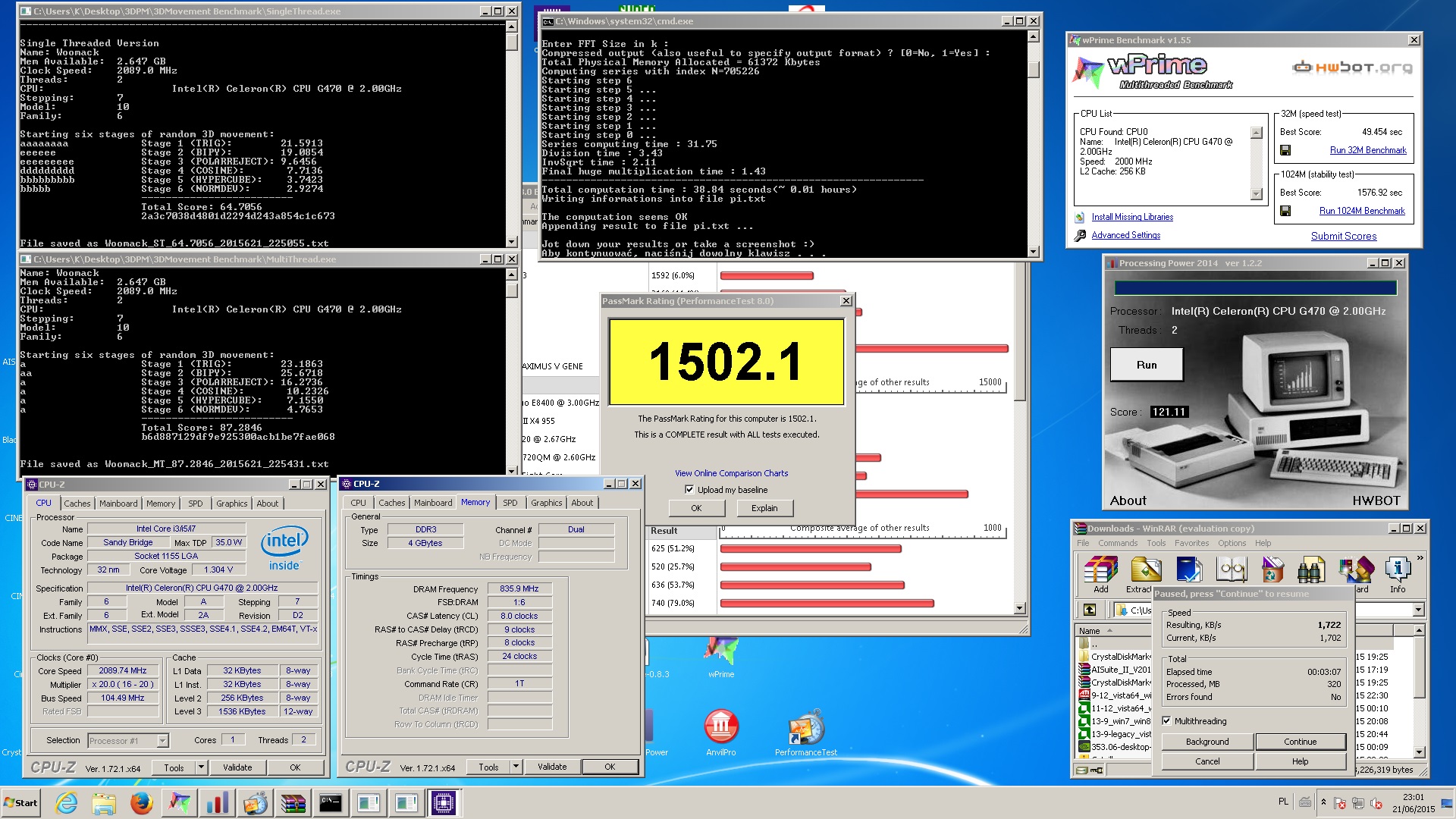
Task: Click the Internet Explorer taskbar icon
Action: pyautogui.click(x=67, y=803)
